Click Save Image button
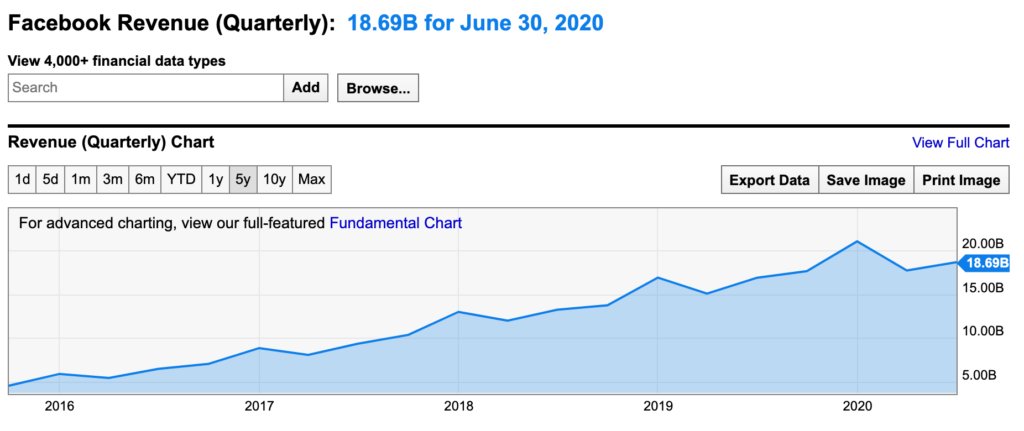The height and width of the screenshot is (431, 1024). [x=866, y=180]
